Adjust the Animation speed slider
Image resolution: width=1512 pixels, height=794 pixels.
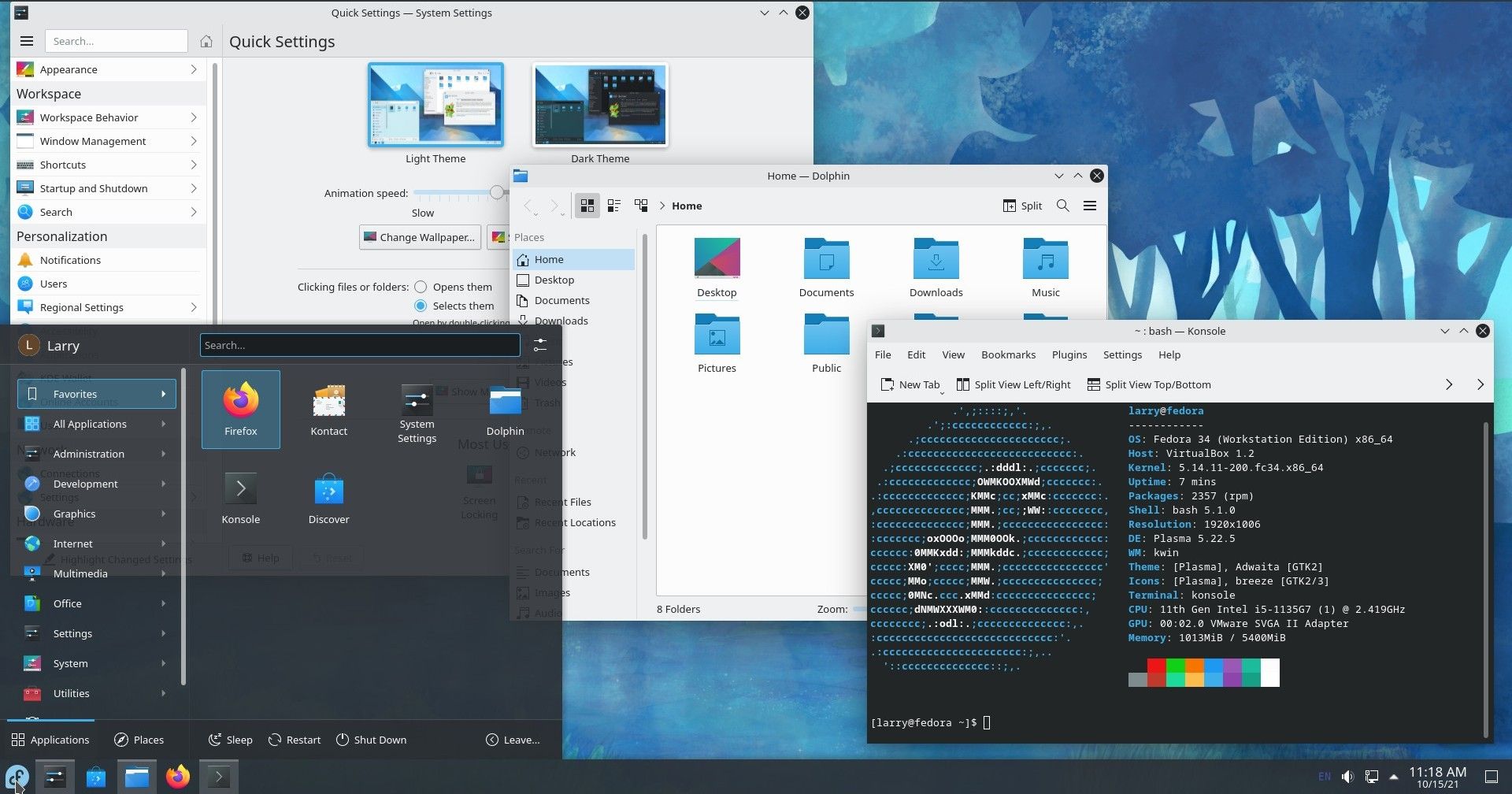coord(496,192)
